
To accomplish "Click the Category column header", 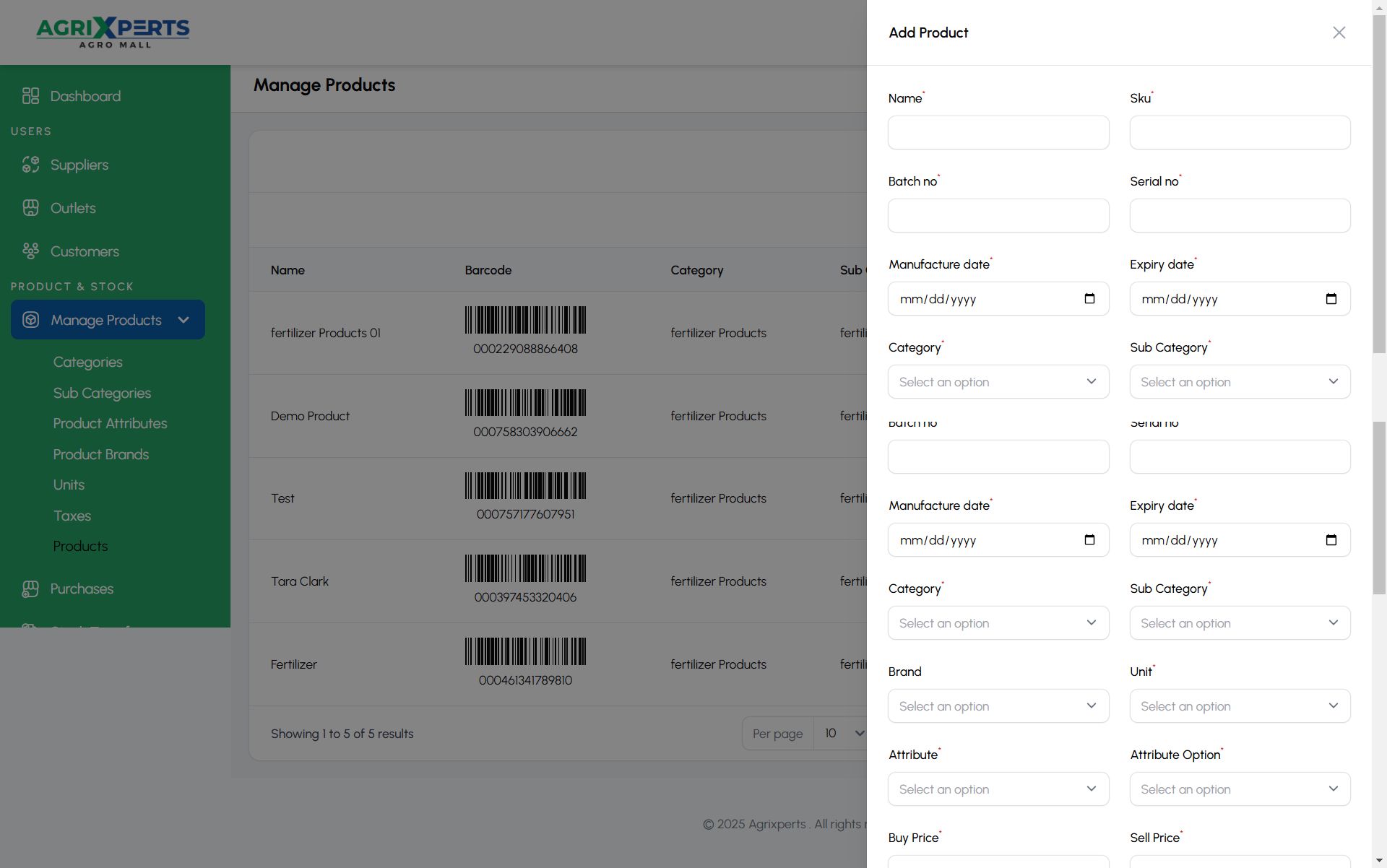I will 696,270.
